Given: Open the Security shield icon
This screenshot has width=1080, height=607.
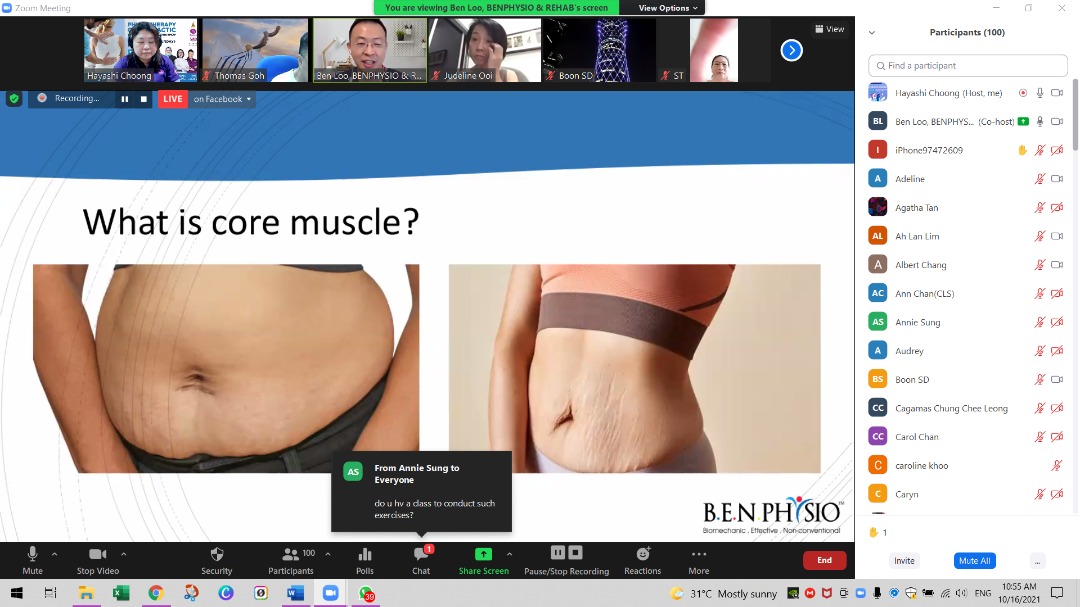Looking at the screenshot, I should tap(216, 555).
